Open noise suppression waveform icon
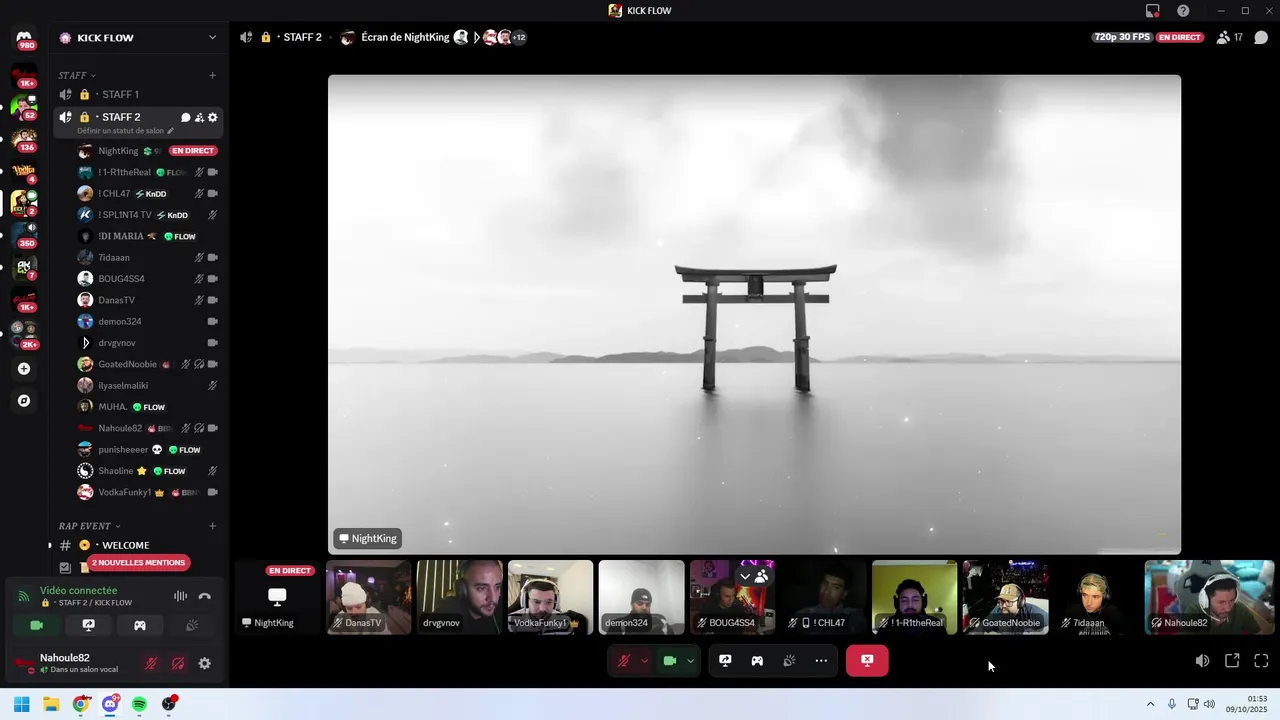 [180, 596]
